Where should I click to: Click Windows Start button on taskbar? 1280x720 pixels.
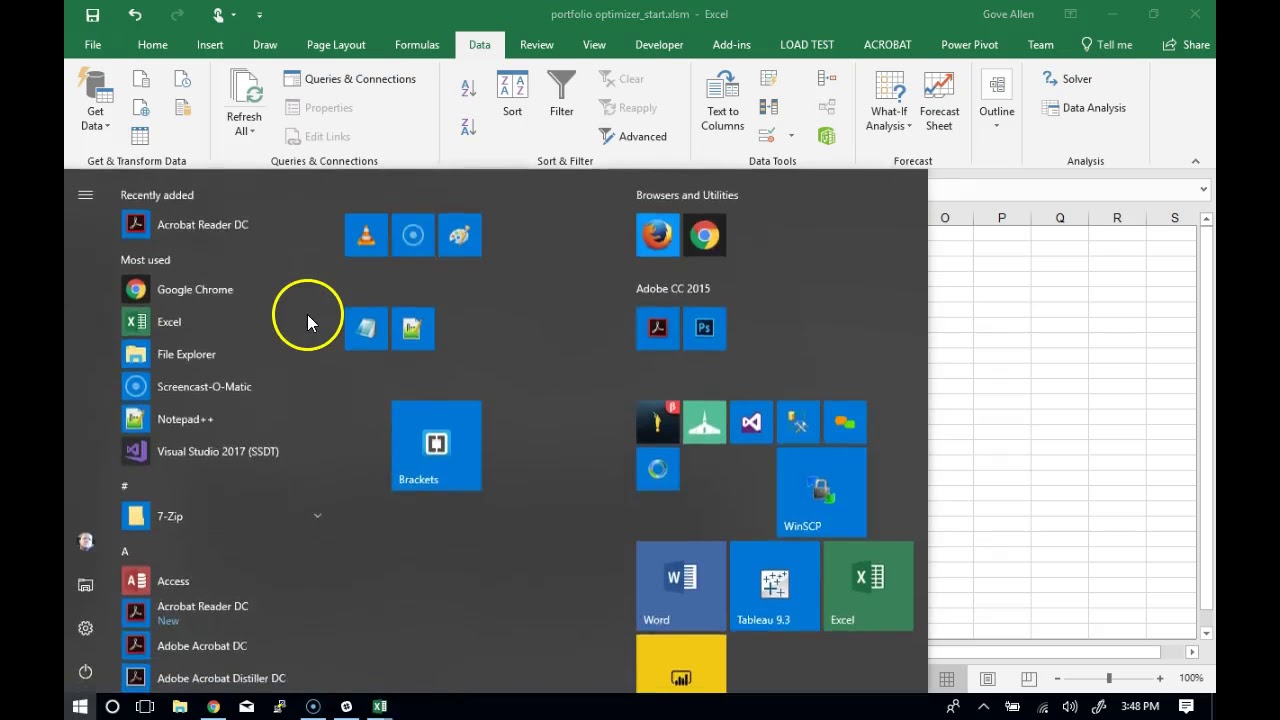(x=80, y=706)
